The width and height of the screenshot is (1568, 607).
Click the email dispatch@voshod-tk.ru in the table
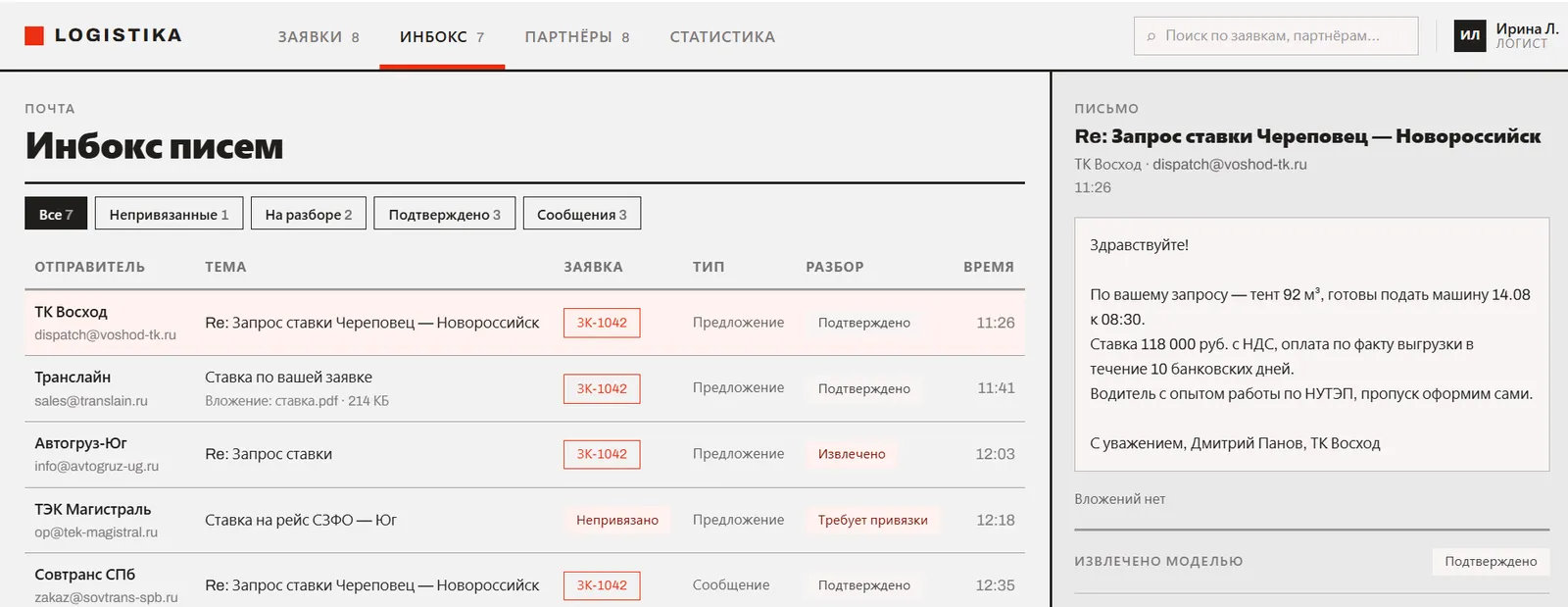(106, 334)
